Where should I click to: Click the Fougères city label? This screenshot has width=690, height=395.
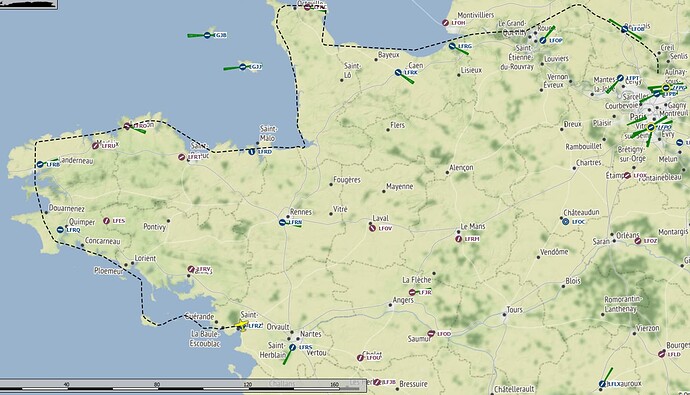tap(347, 180)
